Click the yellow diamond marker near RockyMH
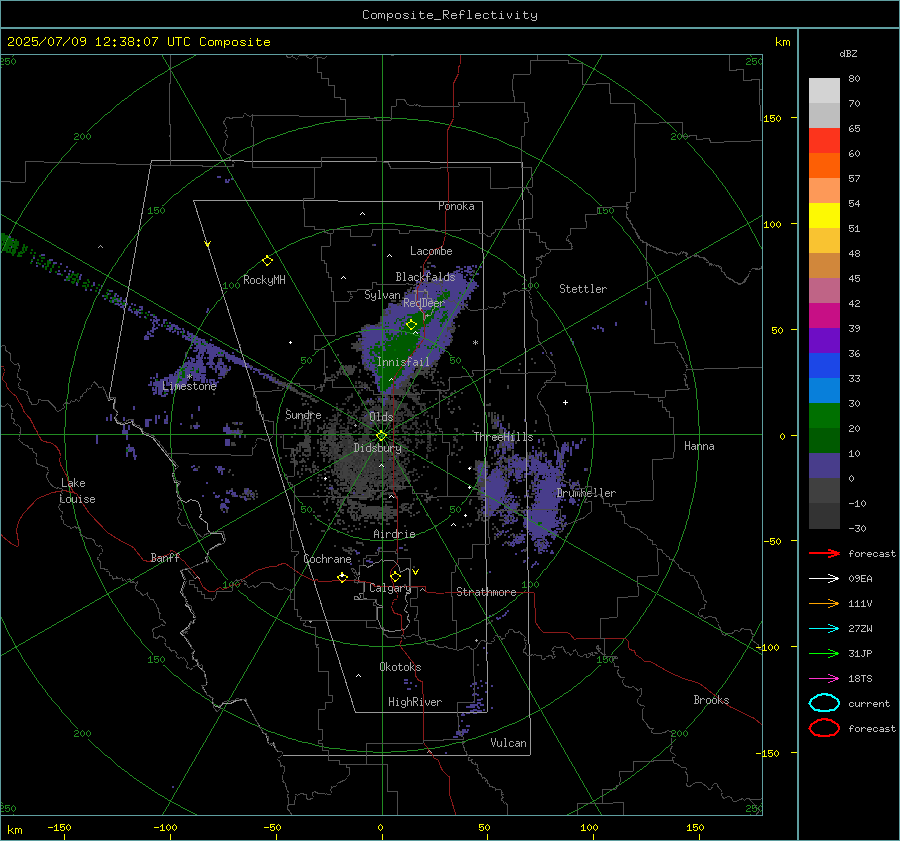Image resolution: width=900 pixels, height=841 pixels. pos(267,261)
